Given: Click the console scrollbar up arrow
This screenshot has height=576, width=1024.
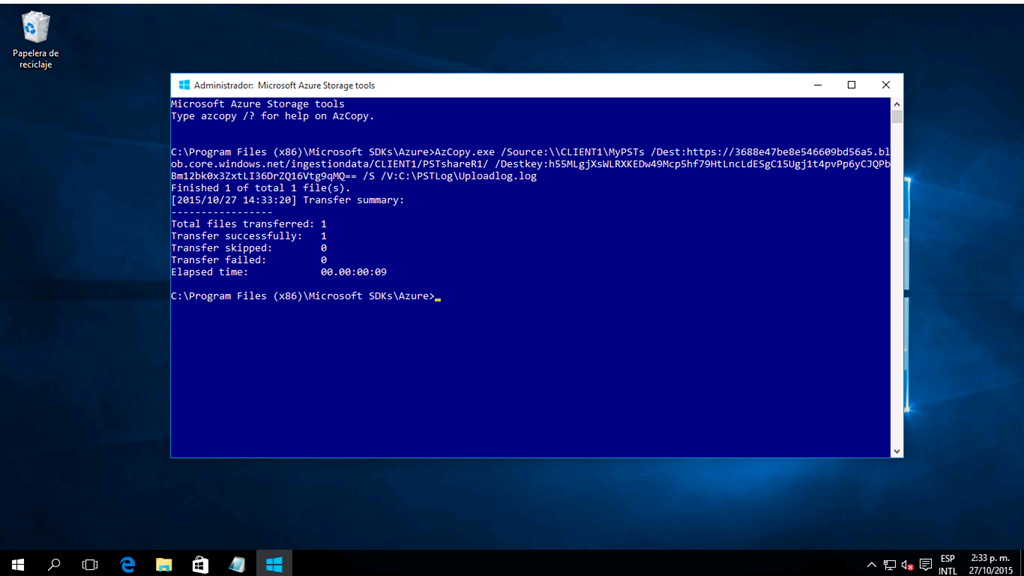Looking at the screenshot, I should tap(896, 104).
